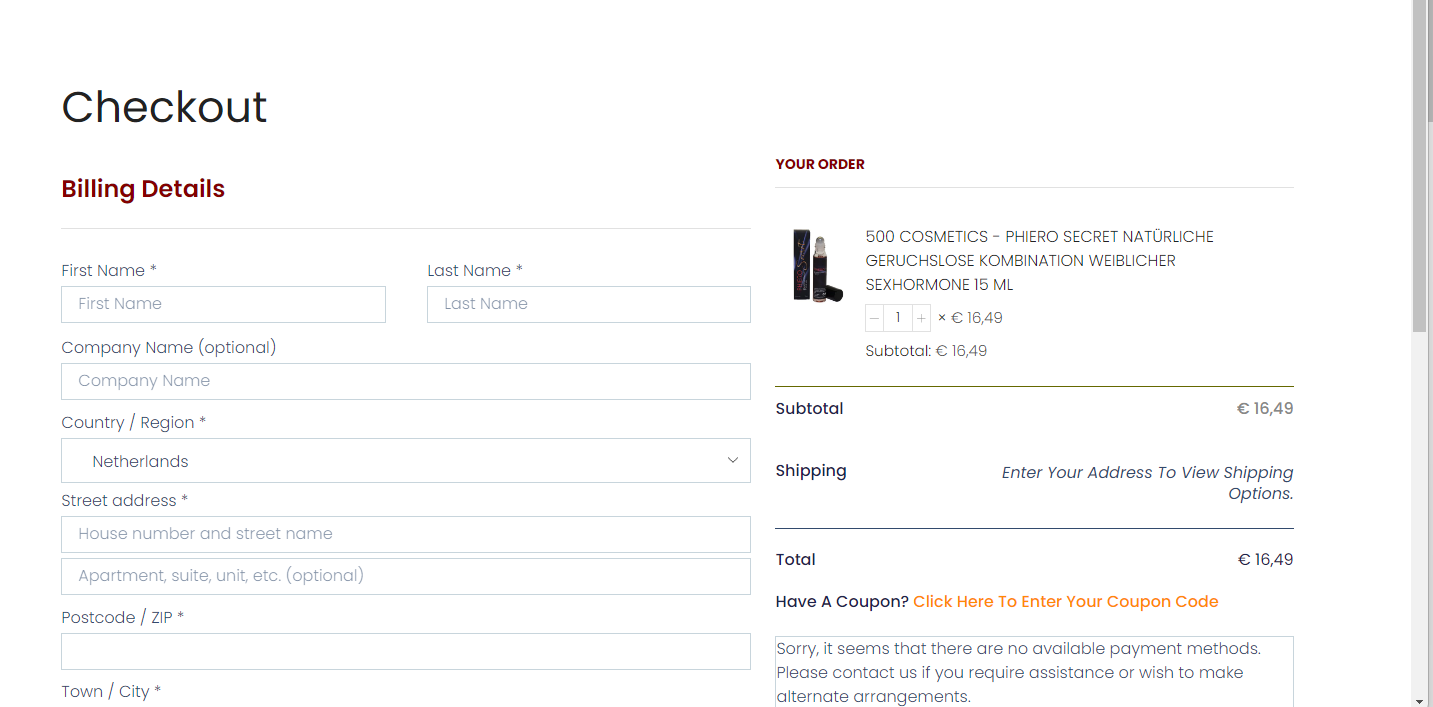Click the no payment methods notice

1033,672
